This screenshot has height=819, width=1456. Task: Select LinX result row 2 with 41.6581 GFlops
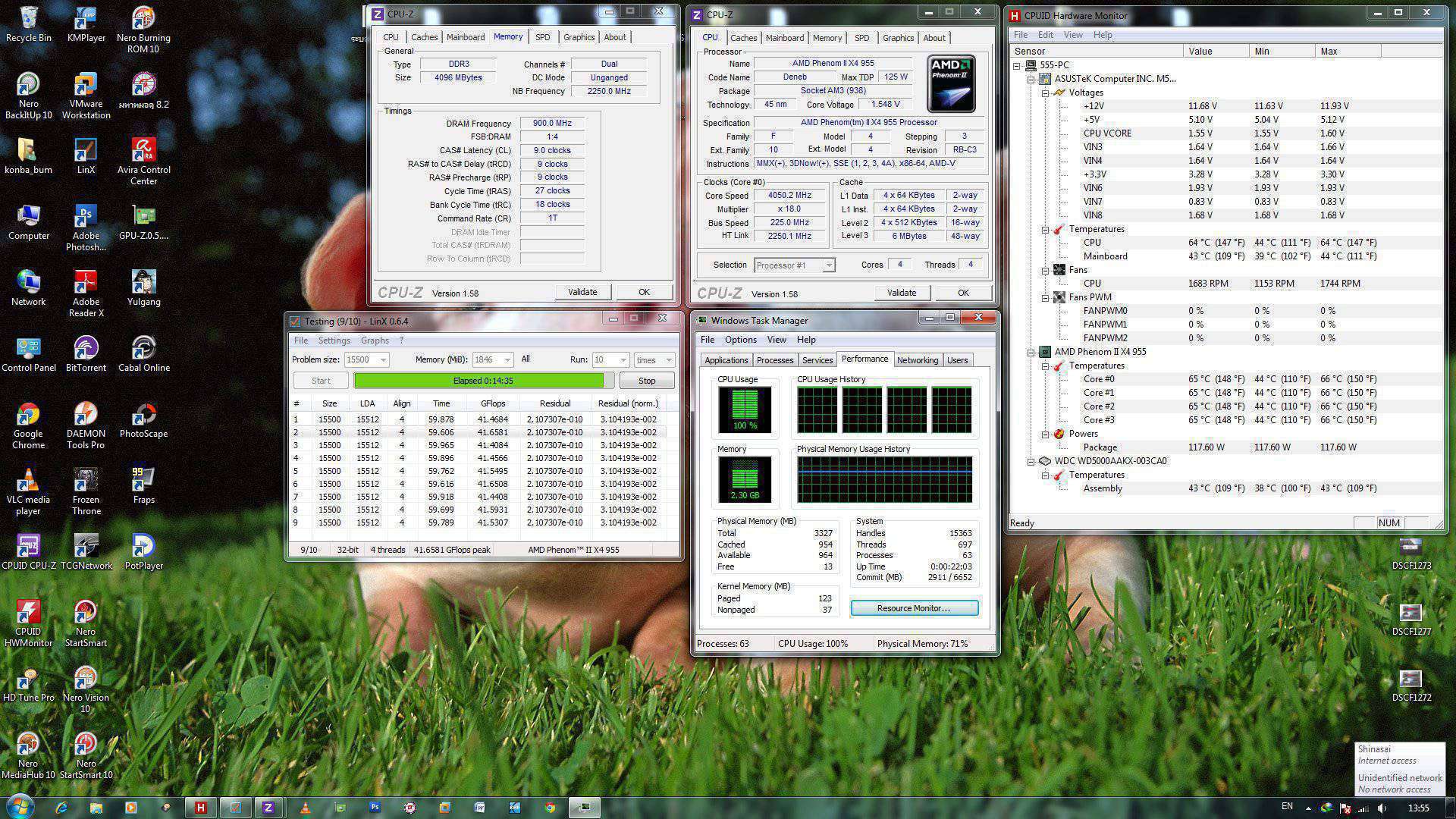(x=477, y=432)
